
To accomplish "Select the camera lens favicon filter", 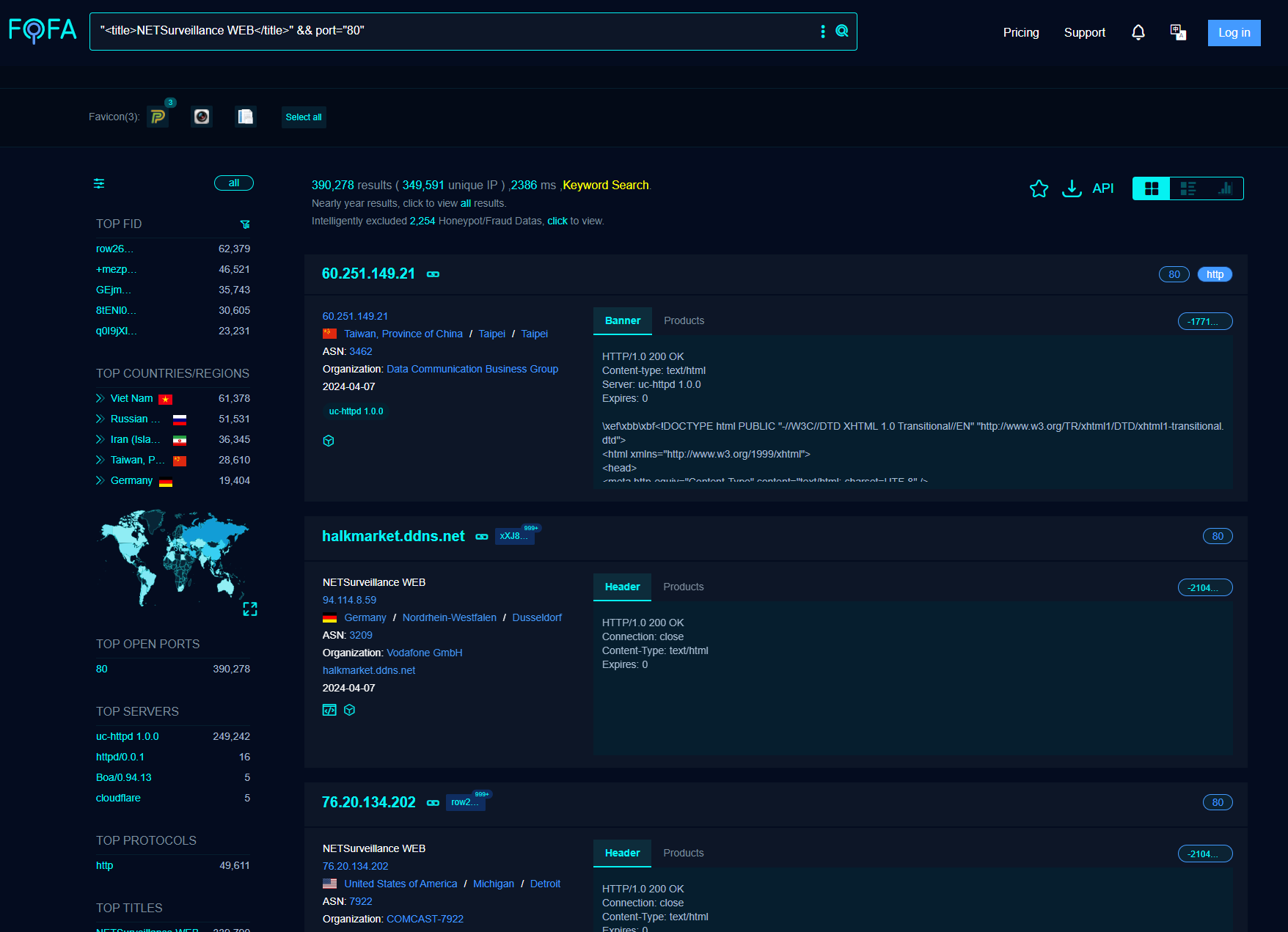I will click(202, 117).
